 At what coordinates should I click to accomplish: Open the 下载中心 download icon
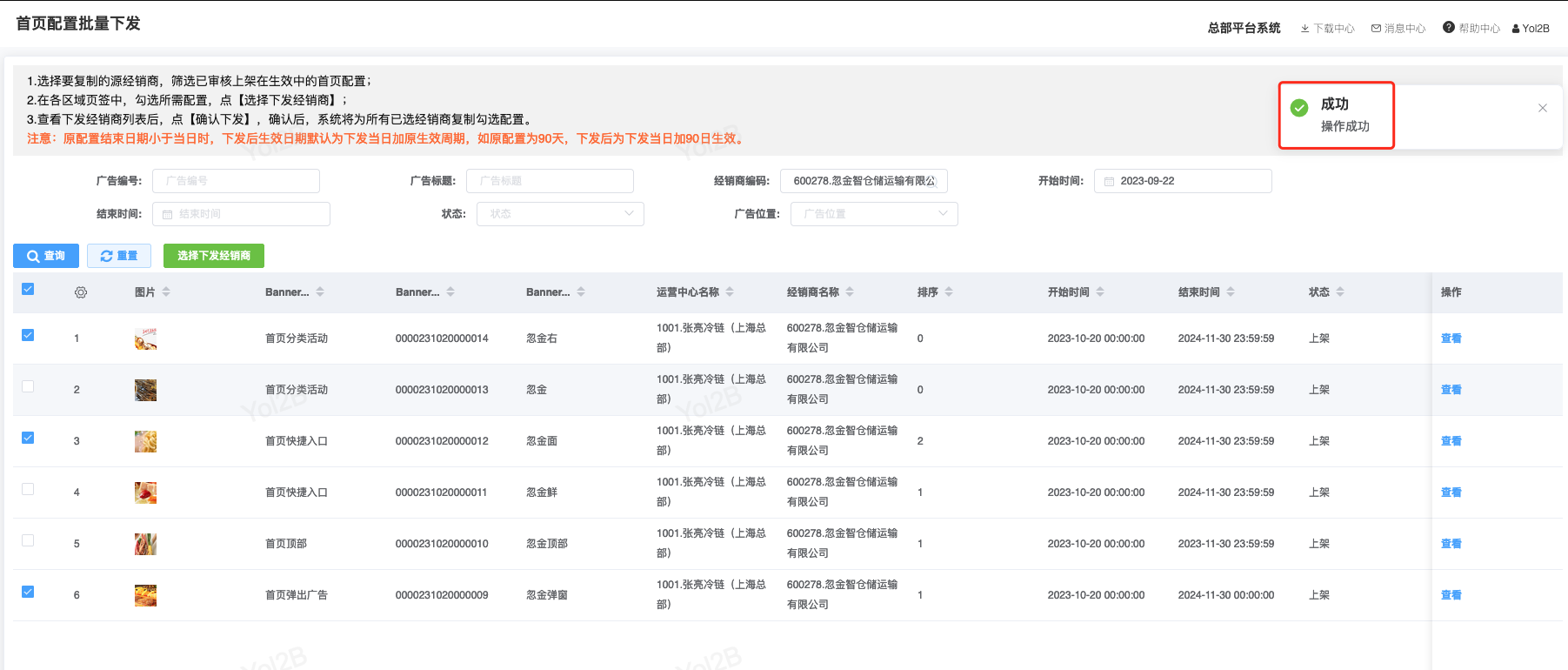1304,29
